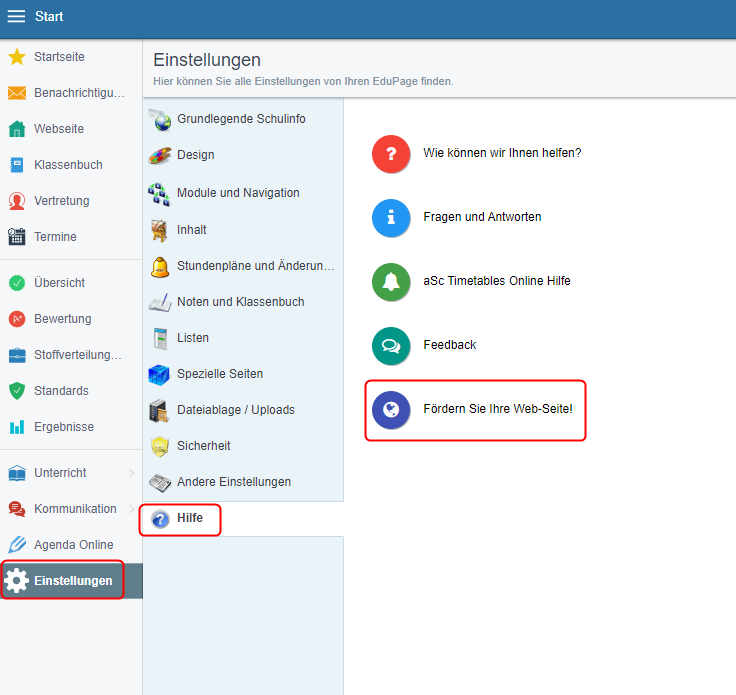736x695 pixels.
Task: Click the red question mark help circle
Action: (x=391, y=154)
